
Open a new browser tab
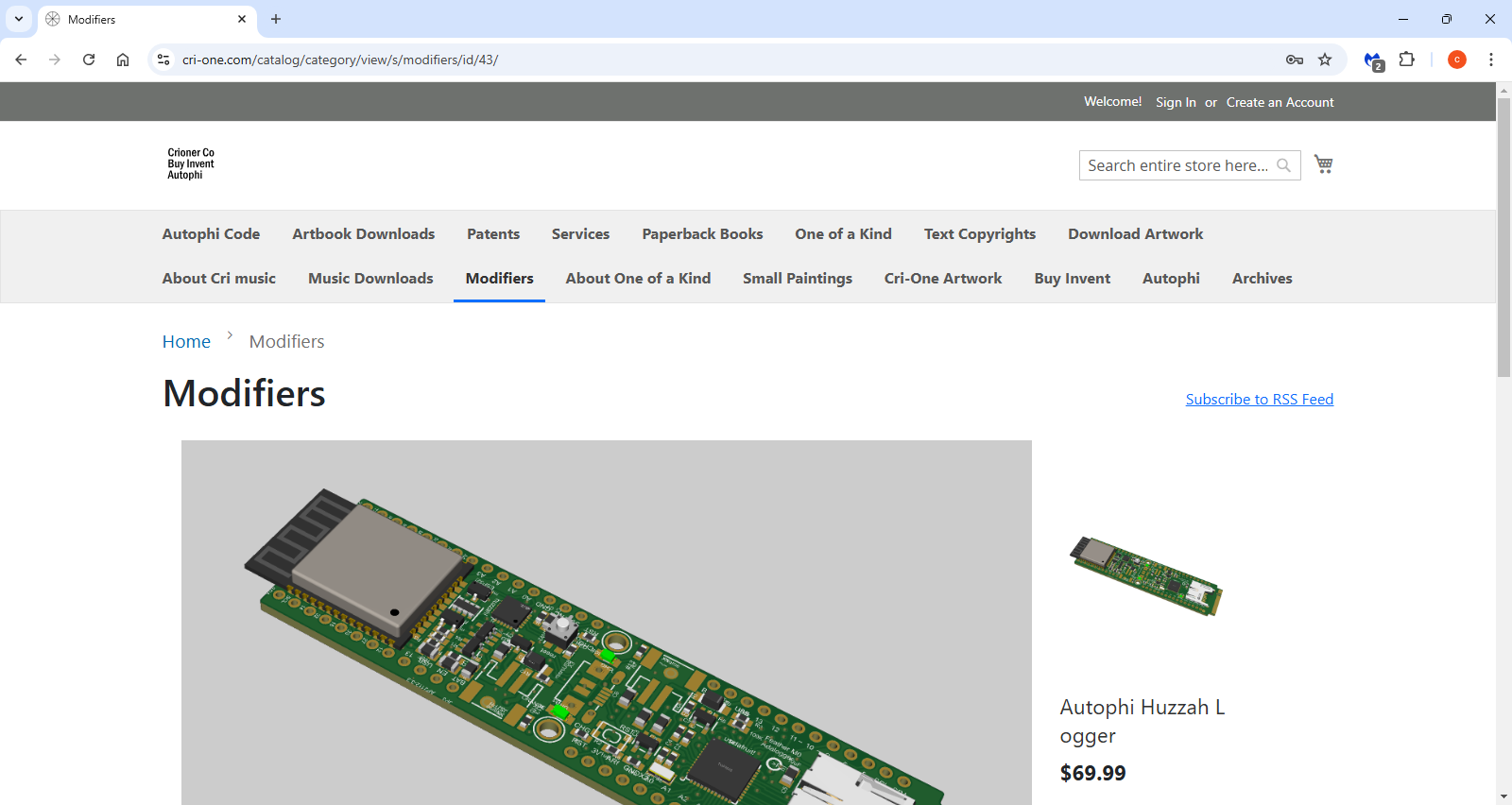tap(276, 19)
